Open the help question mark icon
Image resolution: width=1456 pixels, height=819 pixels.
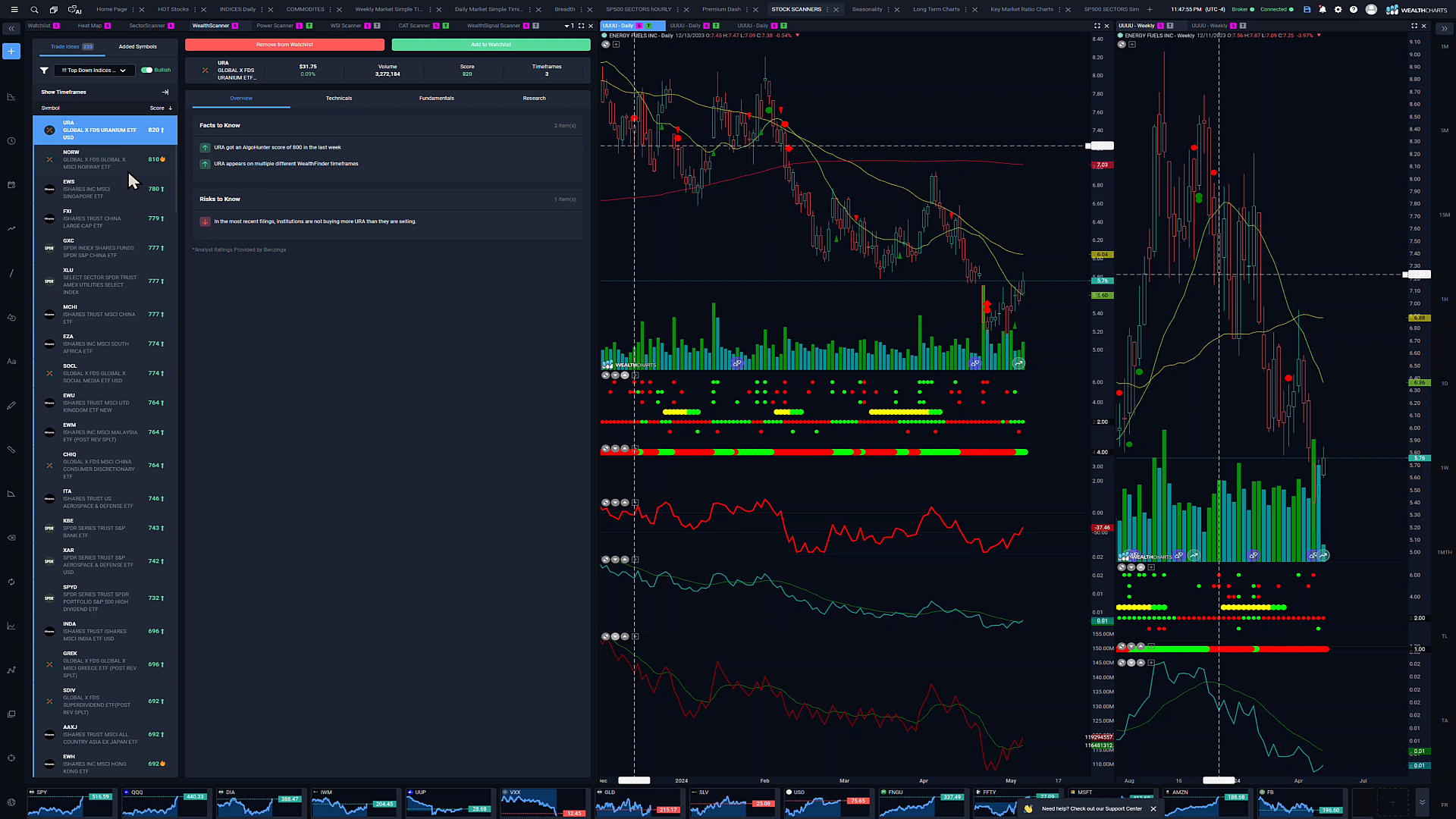click(x=1354, y=10)
